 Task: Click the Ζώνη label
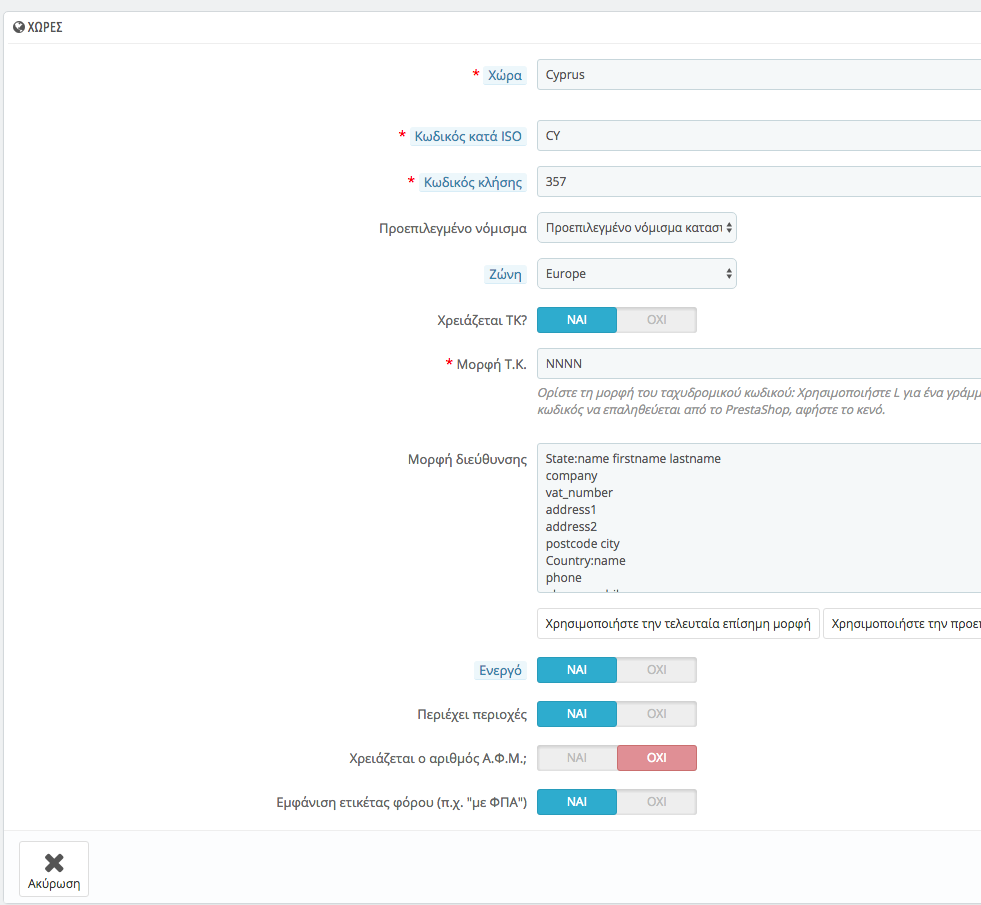point(505,274)
